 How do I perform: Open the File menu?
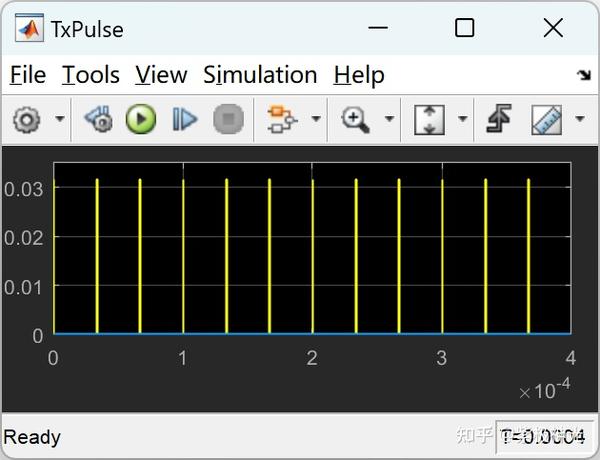[28, 75]
